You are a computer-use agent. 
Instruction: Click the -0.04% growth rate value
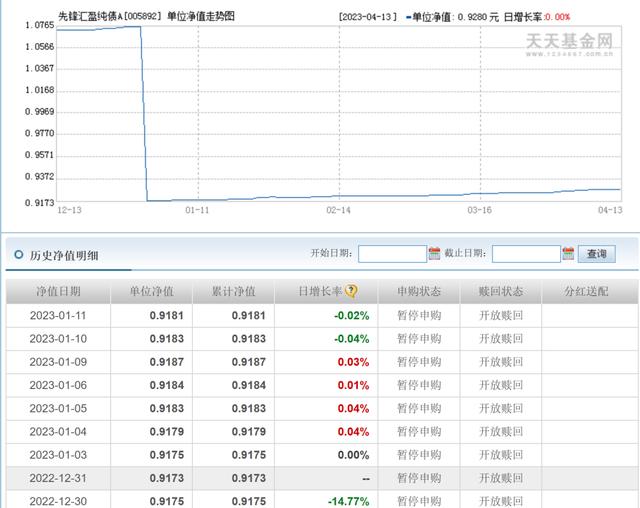[x=351, y=339]
